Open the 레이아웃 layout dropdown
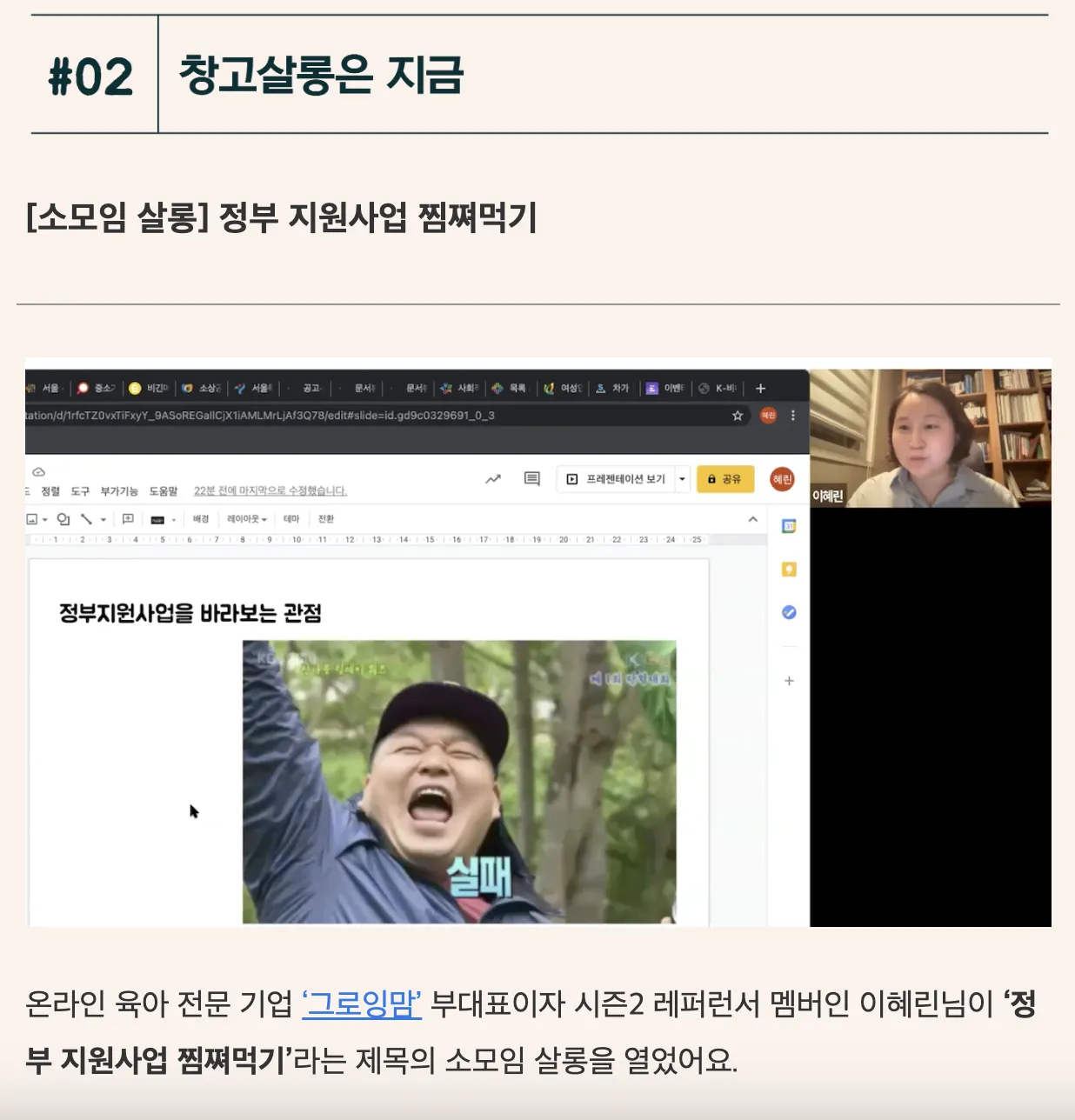 pyautogui.click(x=247, y=519)
